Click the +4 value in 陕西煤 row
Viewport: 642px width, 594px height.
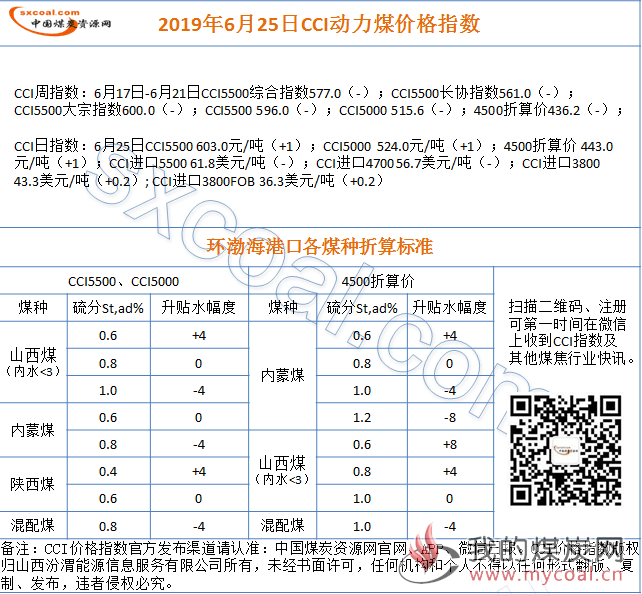tap(199, 472)
